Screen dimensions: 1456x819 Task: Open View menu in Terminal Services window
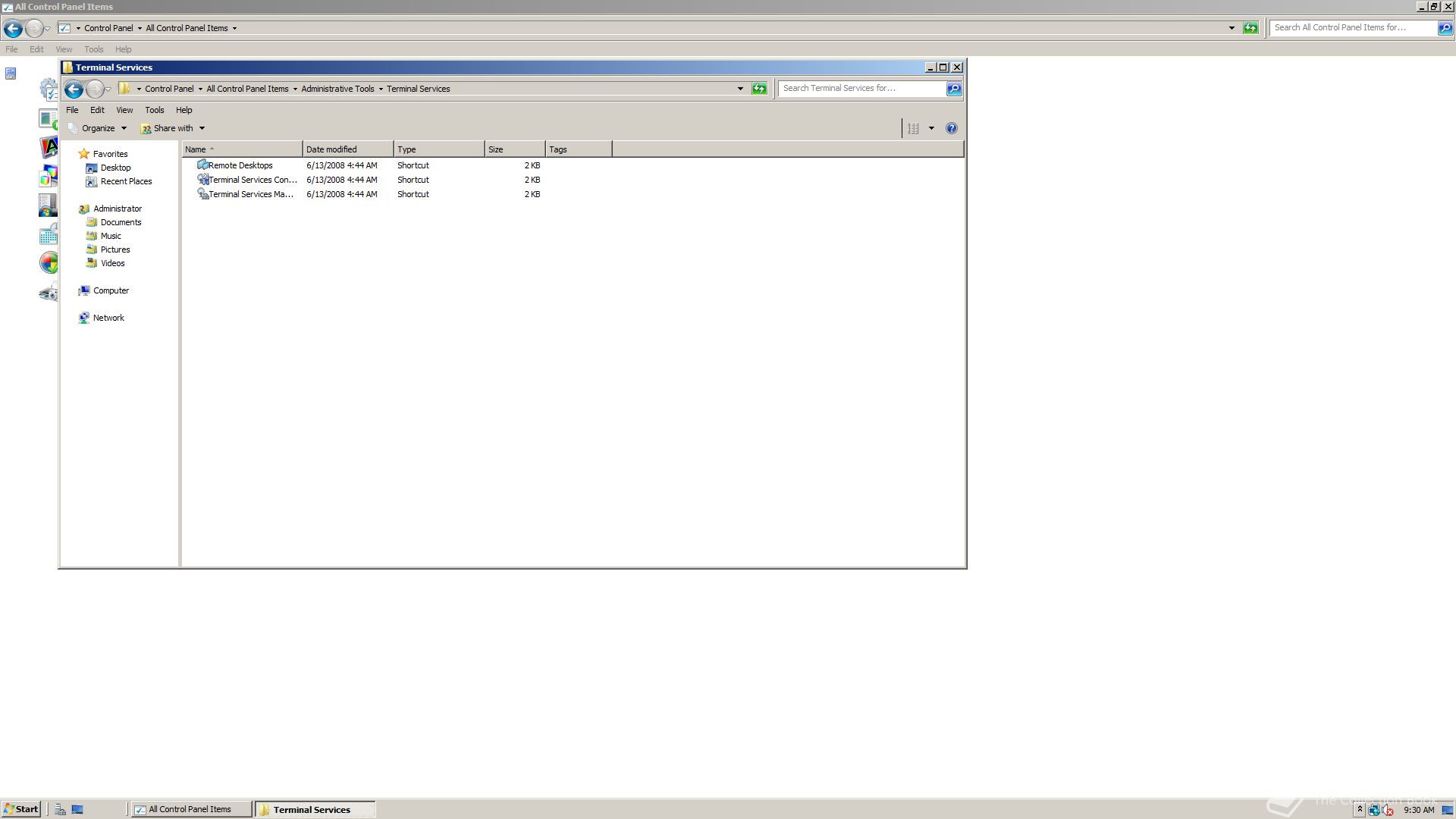(x=124, y=110)
